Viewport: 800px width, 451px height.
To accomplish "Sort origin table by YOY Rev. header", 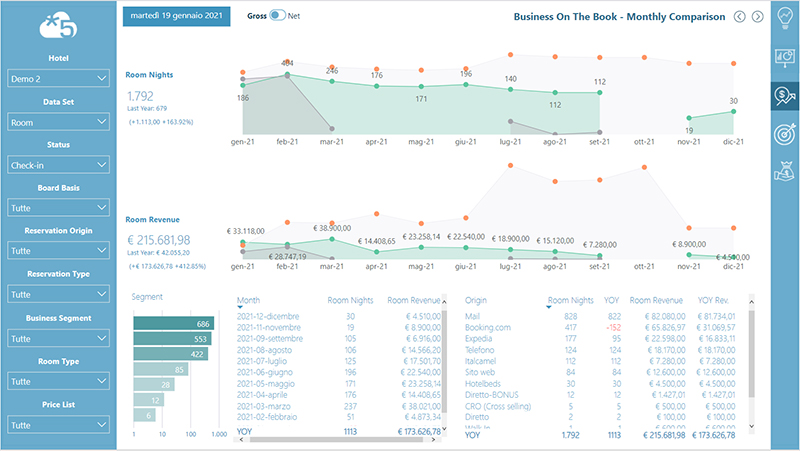I will [713, 300].
